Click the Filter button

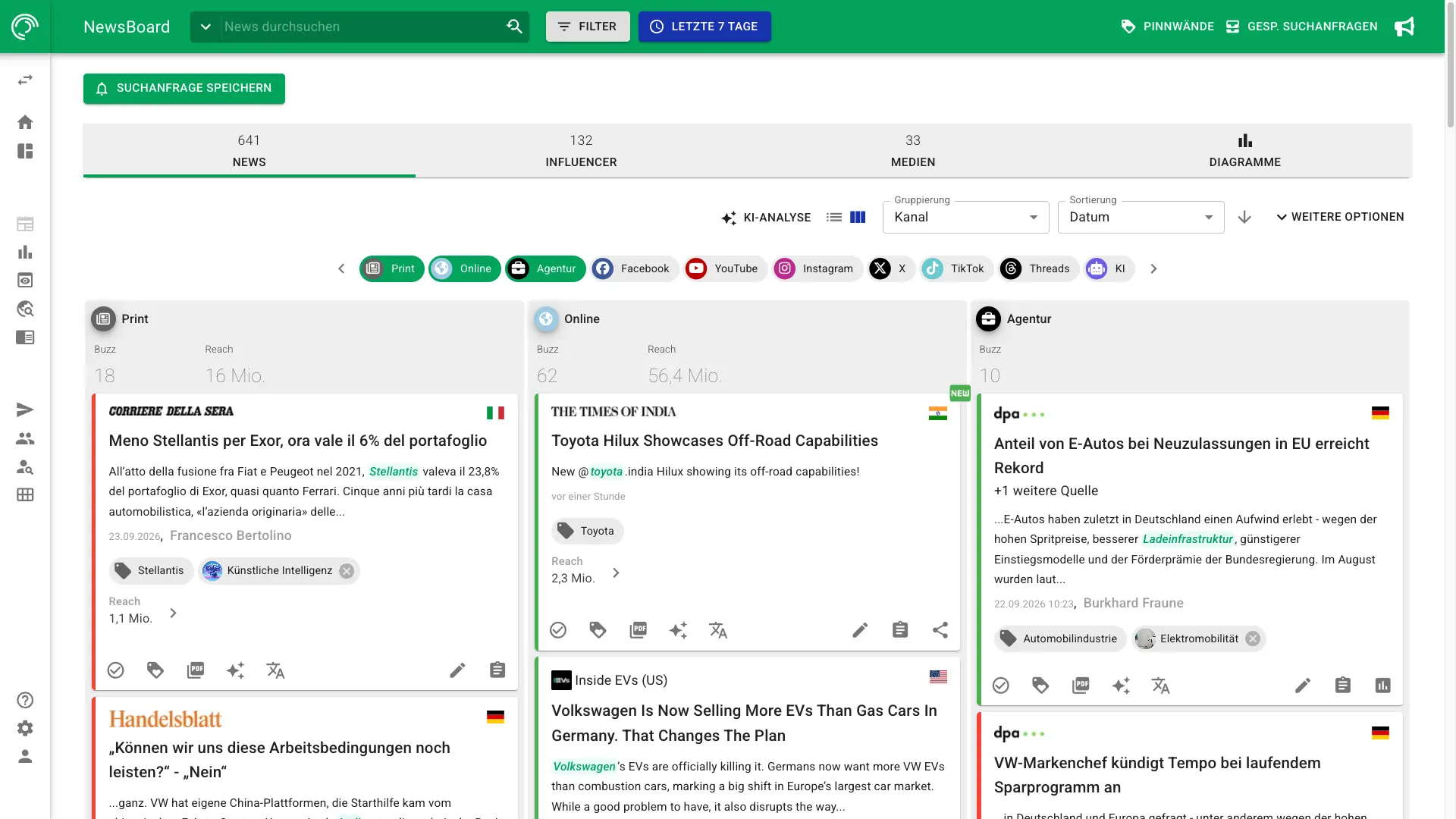[x=588, y=27]
